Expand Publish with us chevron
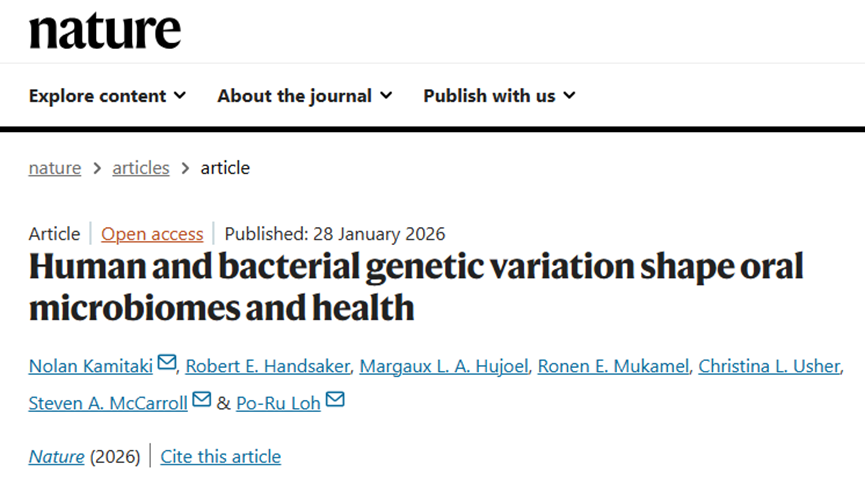865x486 pixels. tap(569, 95)
